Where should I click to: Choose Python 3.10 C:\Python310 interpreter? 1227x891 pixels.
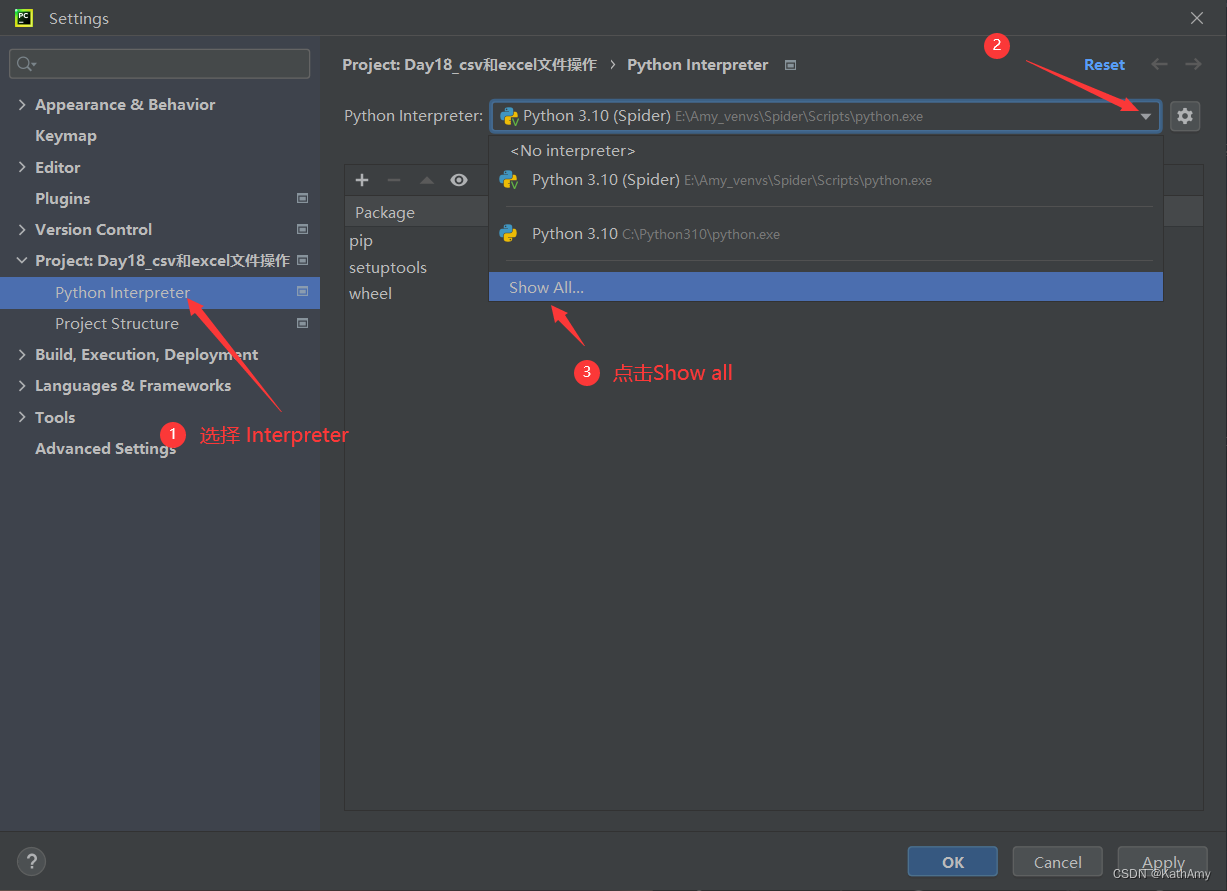click(826, 234)
